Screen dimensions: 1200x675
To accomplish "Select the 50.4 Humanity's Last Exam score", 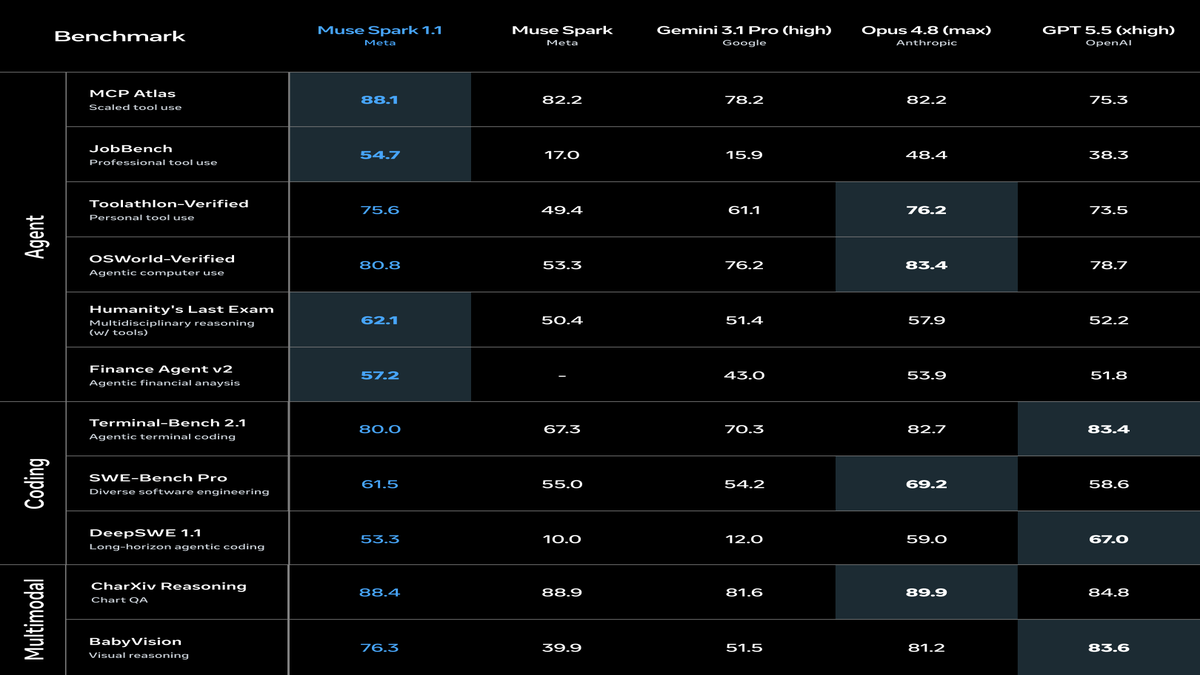I will [562, 320].
